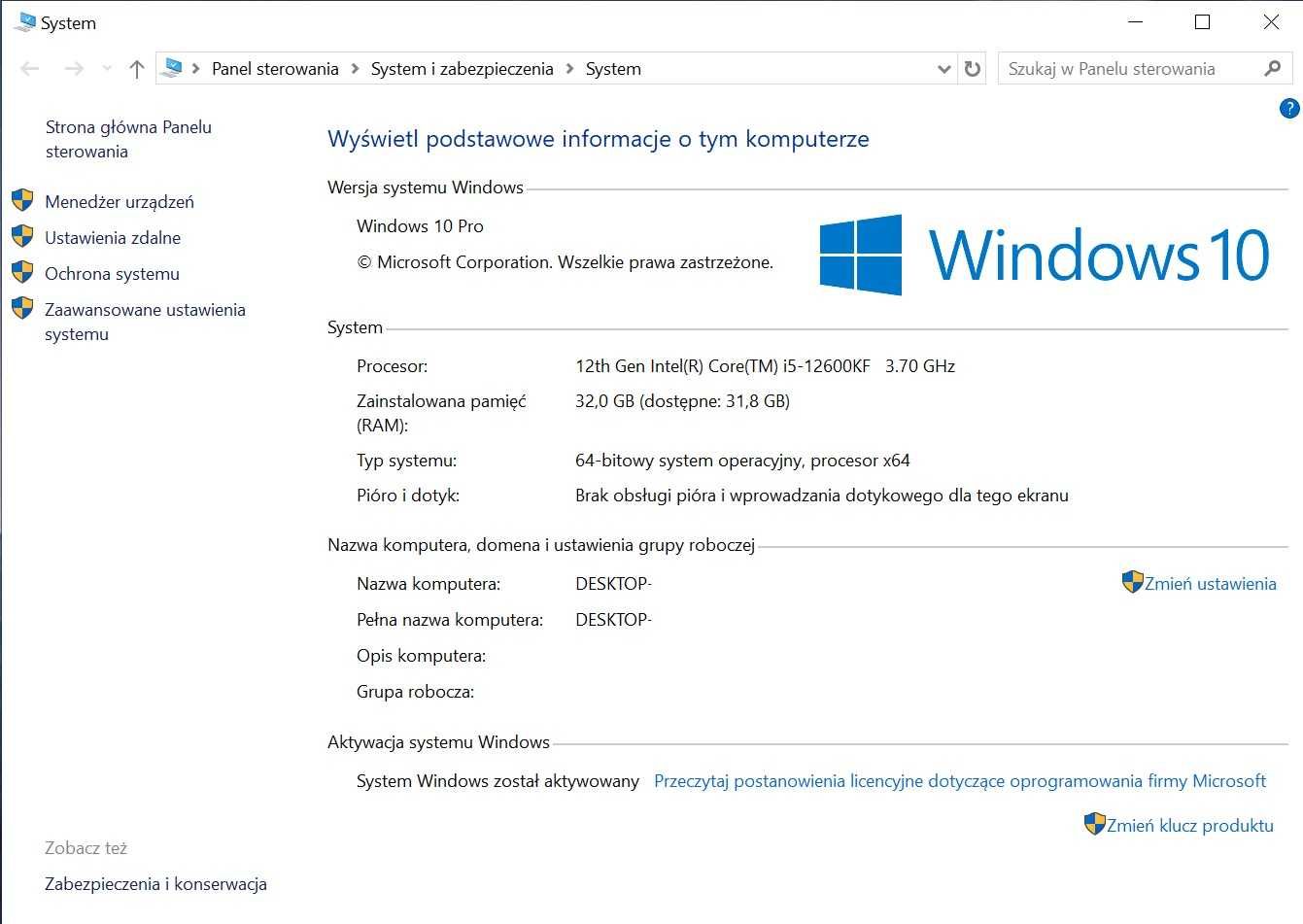Open the address bar history dropdown

[x=943, y=69]
